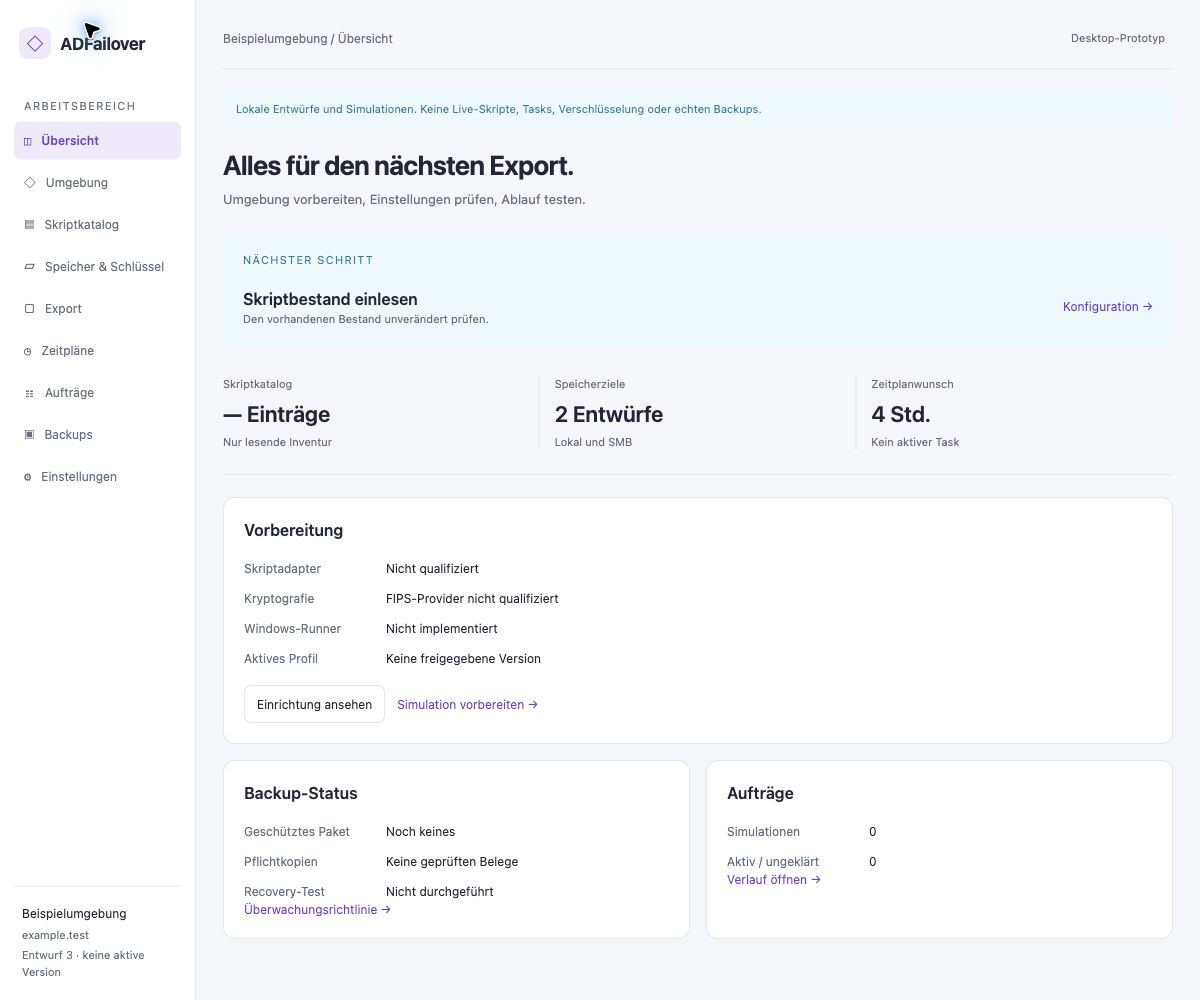1200x1000 pixels.
Task: Click "Noch keines" next to Geschütztes Paket
Action: (x=420, y=832)
